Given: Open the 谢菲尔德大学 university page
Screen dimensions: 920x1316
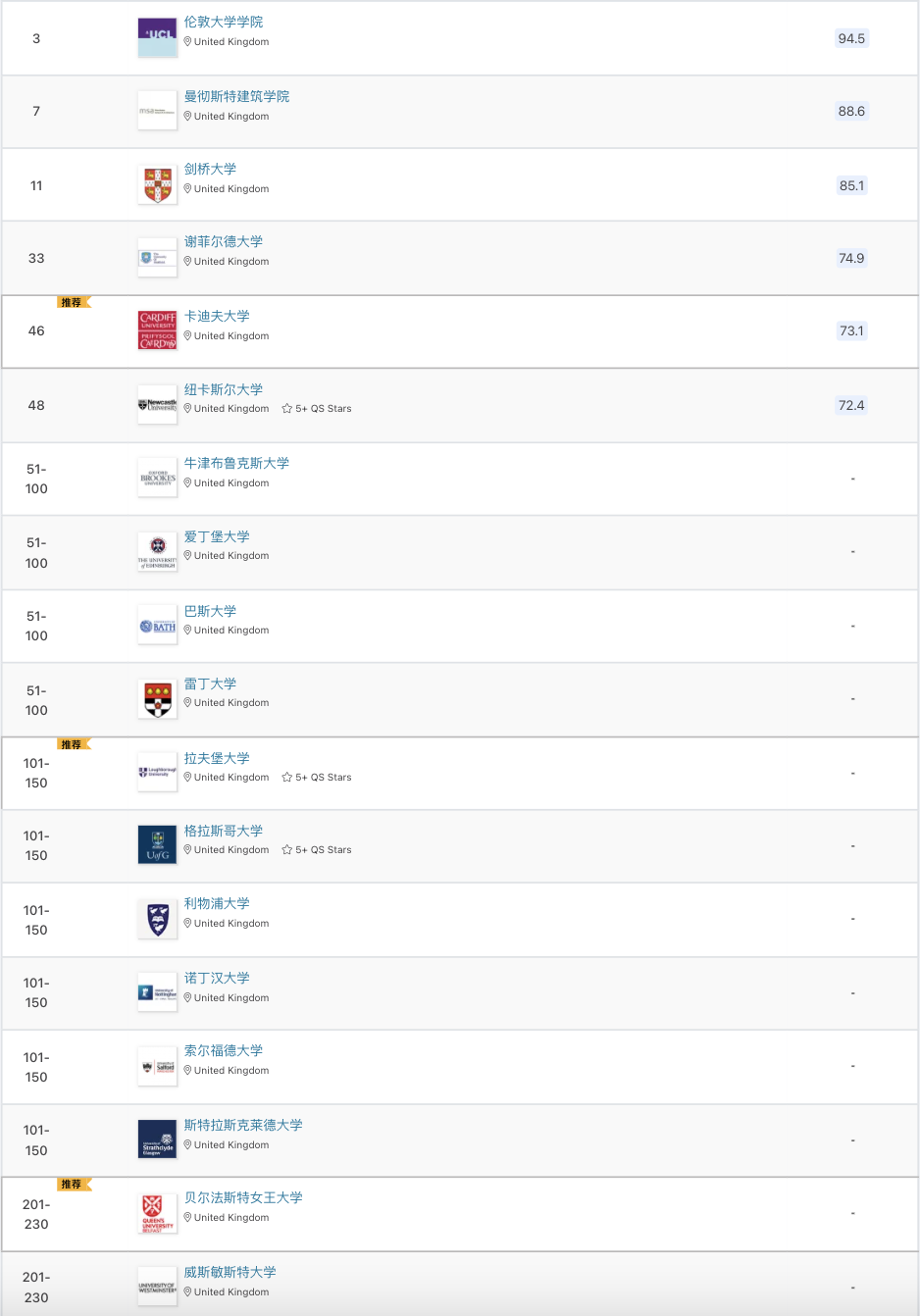Looking at the screenshot, I should coord(224,241).
